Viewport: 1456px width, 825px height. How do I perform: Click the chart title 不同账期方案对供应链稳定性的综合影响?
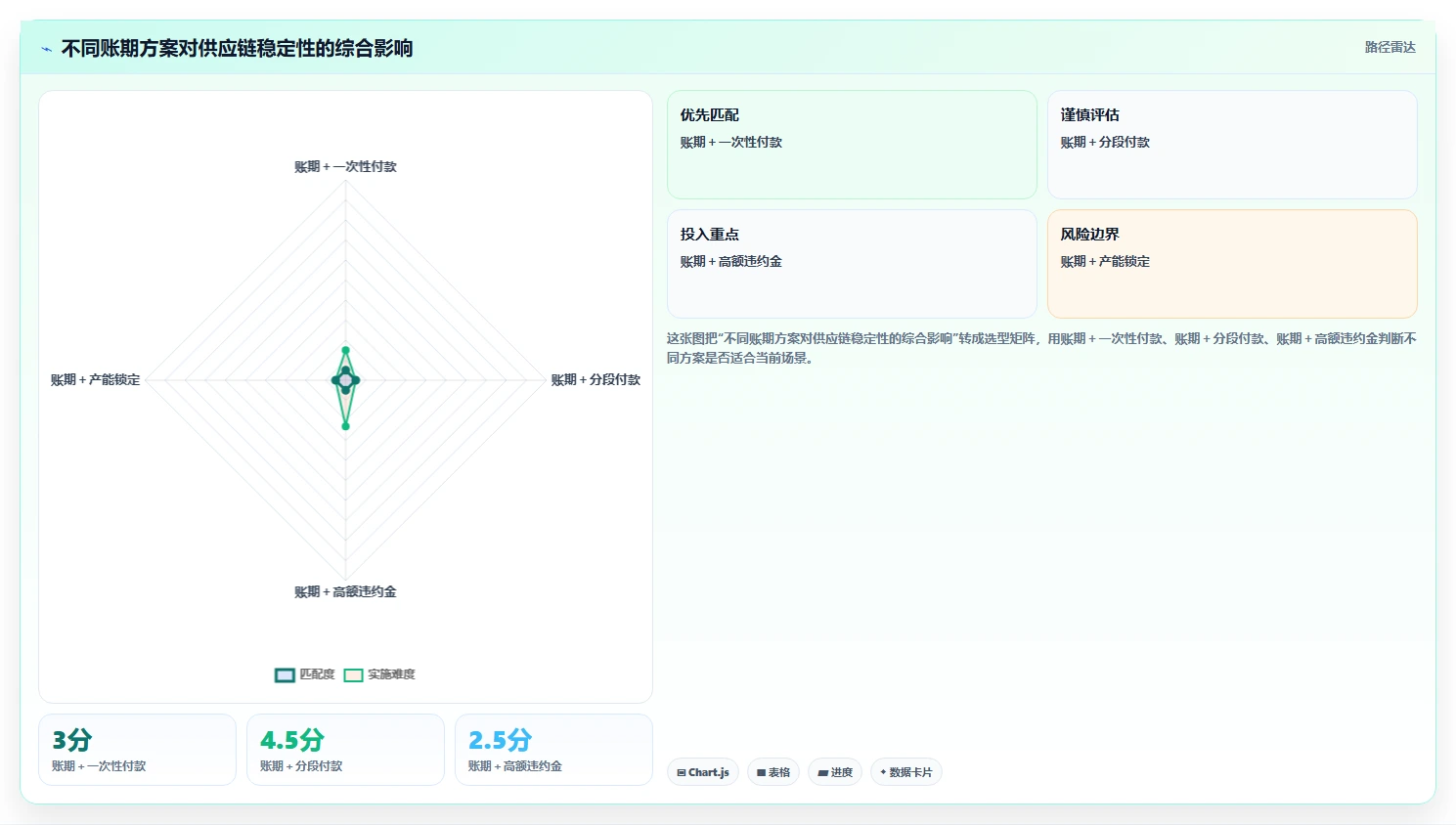pyautogui.click(x=237, y=49)
